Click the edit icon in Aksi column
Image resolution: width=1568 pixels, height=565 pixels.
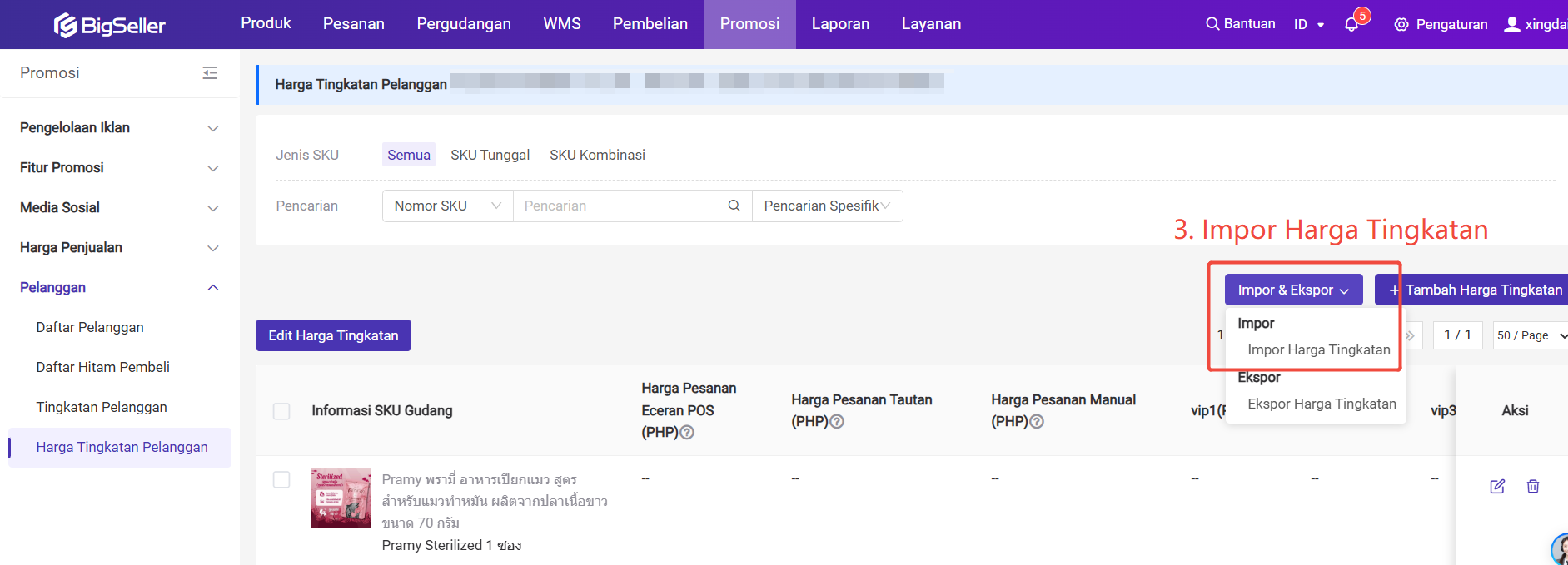1496,486
